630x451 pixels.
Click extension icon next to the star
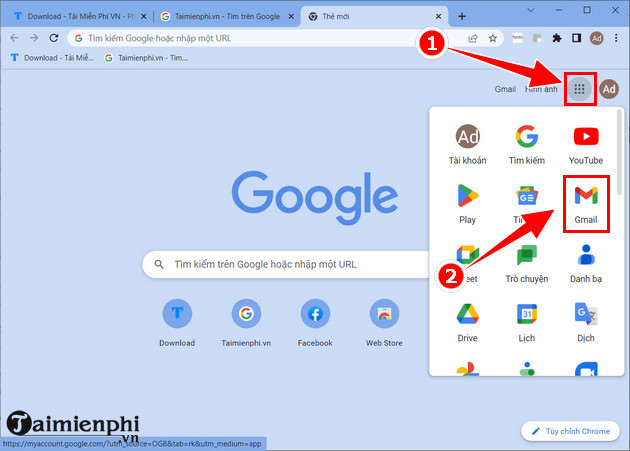pos(518,38)
